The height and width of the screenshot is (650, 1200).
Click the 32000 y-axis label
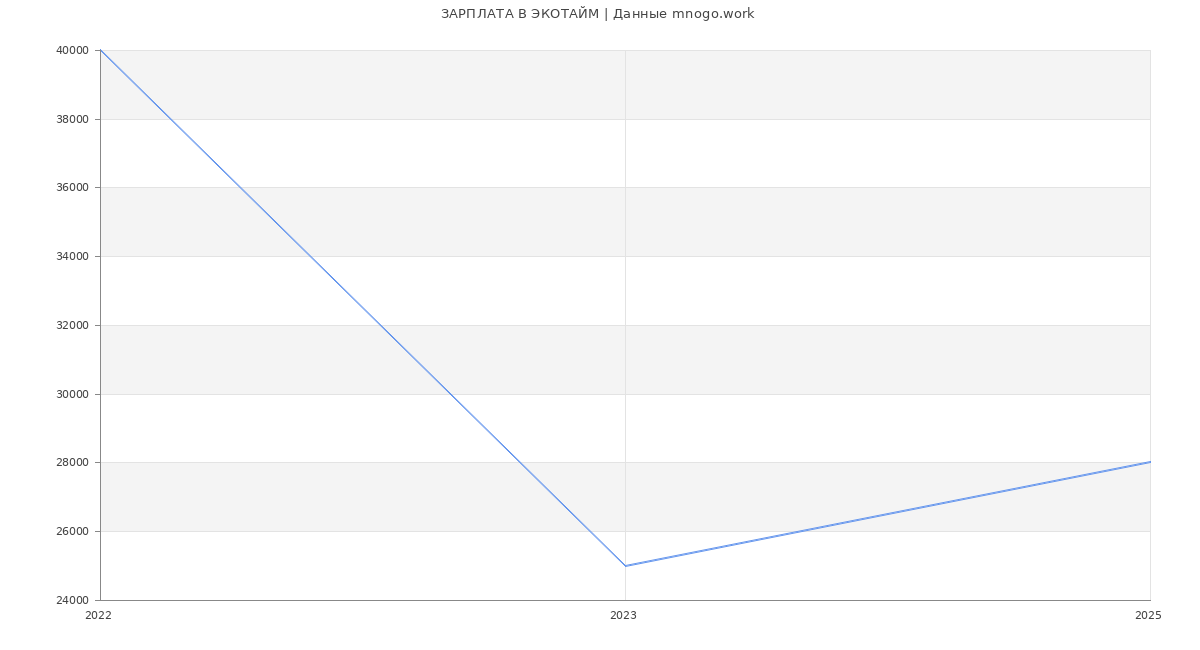[73, 325]
